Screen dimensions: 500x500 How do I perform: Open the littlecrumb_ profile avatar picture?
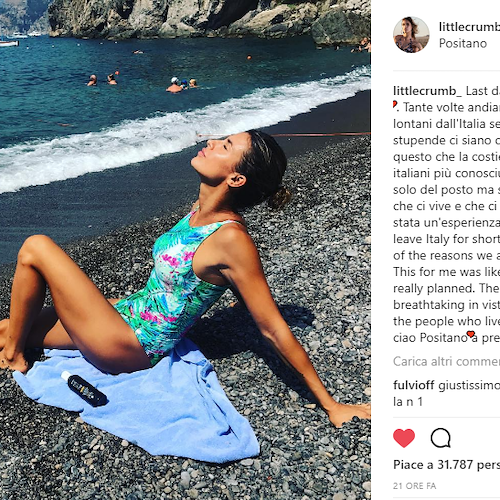click(x=411, y=35)
